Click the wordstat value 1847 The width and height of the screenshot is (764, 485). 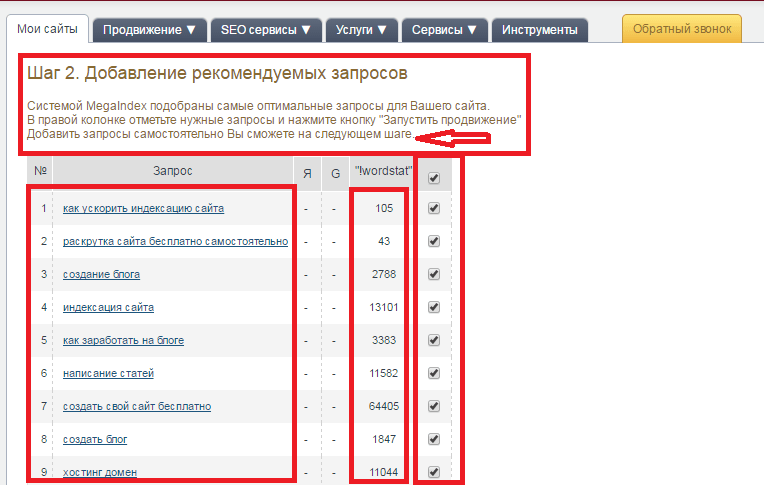(x=384, y=439)
